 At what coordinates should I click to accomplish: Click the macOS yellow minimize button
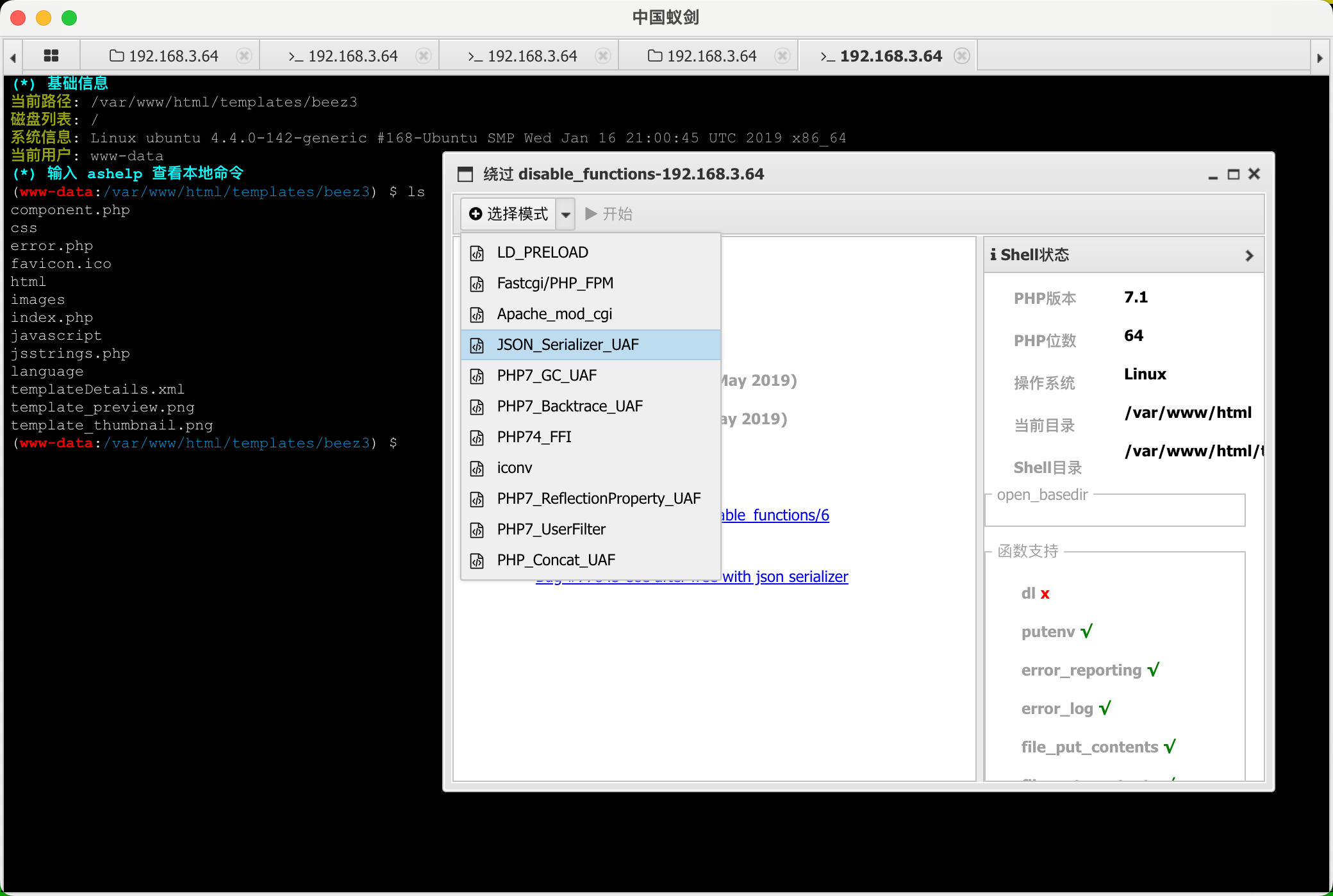(44, 18)
